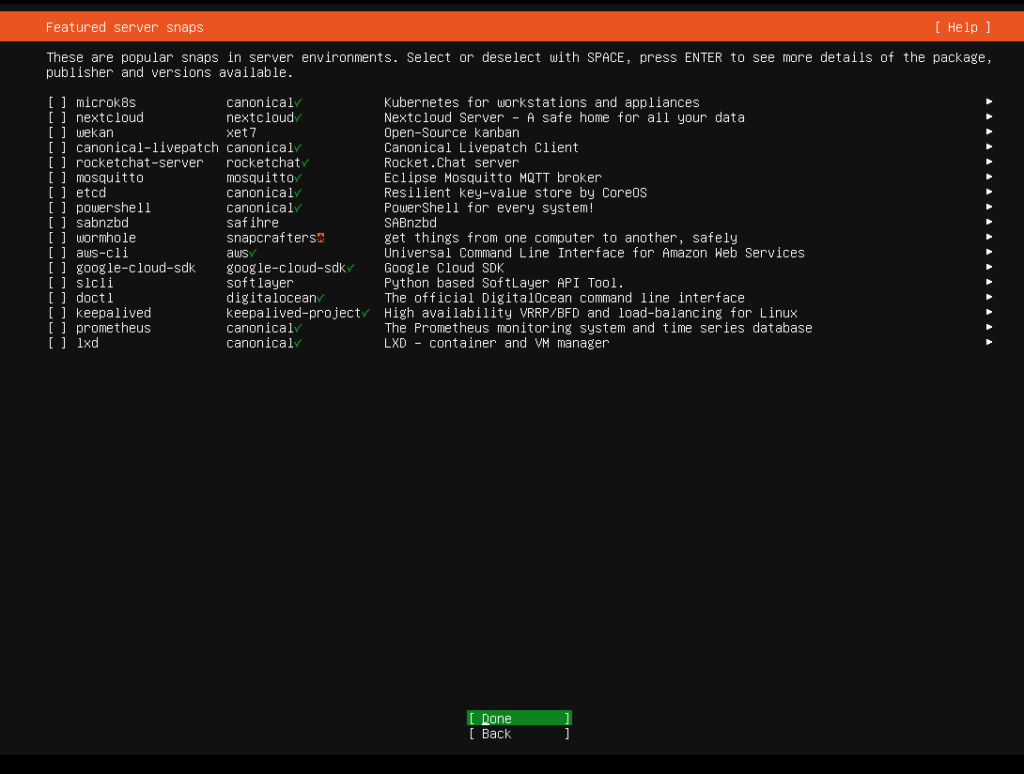The image size is (1024, 774).
Task: Expand the wekan row details arrow
Action: [988, 133]
